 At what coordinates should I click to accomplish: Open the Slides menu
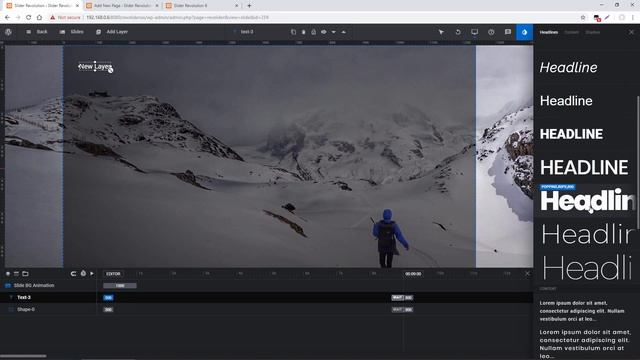pyautogui.click(x=72, y=32)
